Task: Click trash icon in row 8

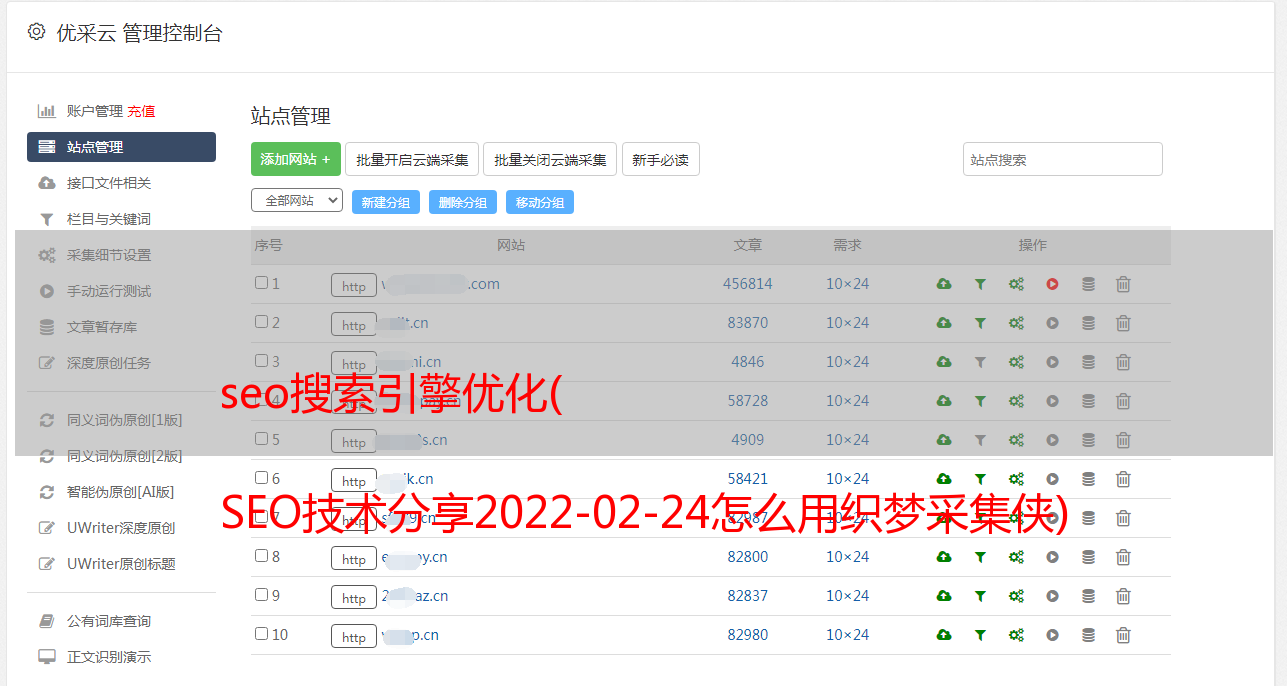Action: coord(1123,557)
